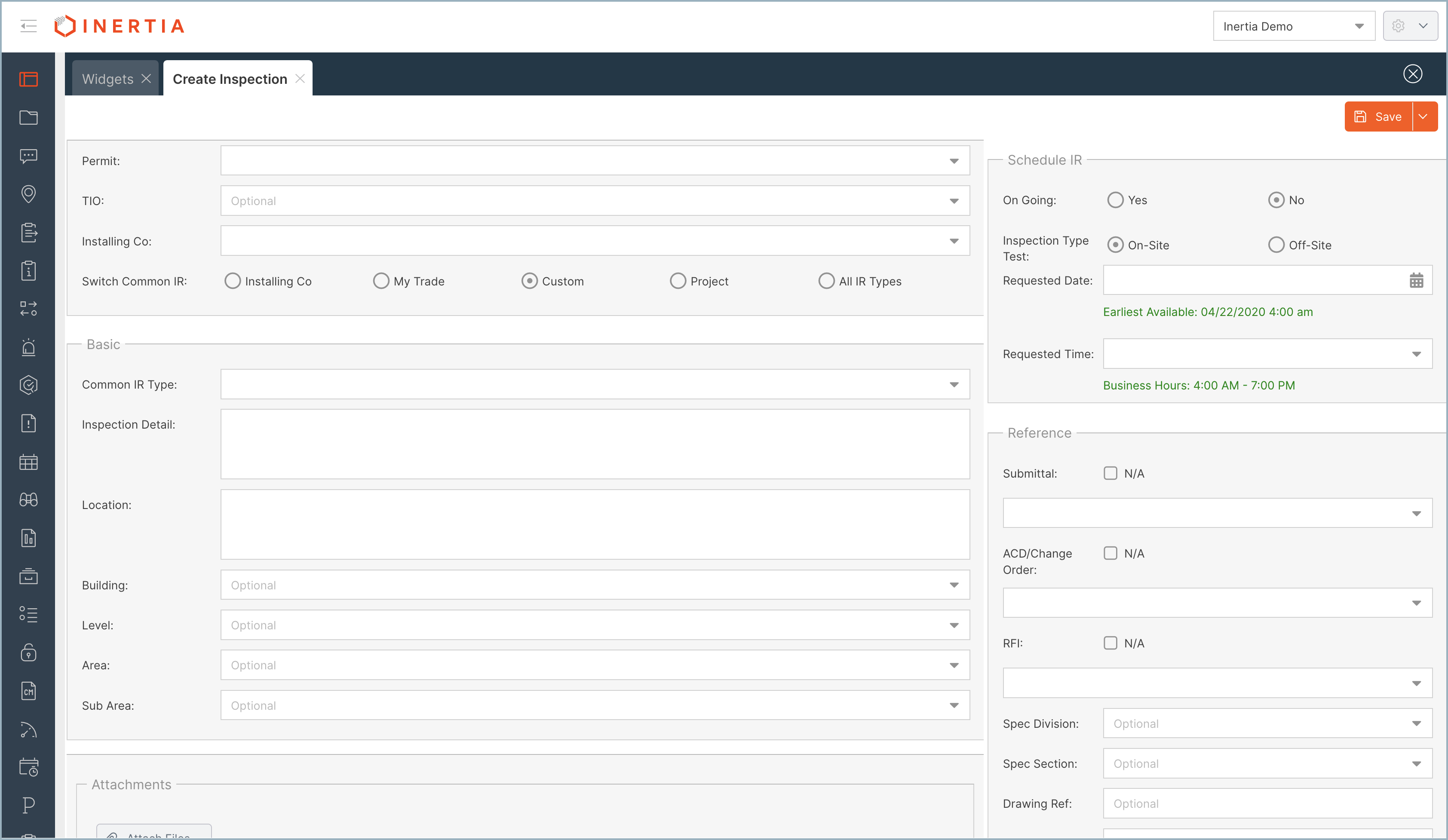1448x840 pixels.
Task: Open the Requested Time dropdown
Action: (1267, 354)
